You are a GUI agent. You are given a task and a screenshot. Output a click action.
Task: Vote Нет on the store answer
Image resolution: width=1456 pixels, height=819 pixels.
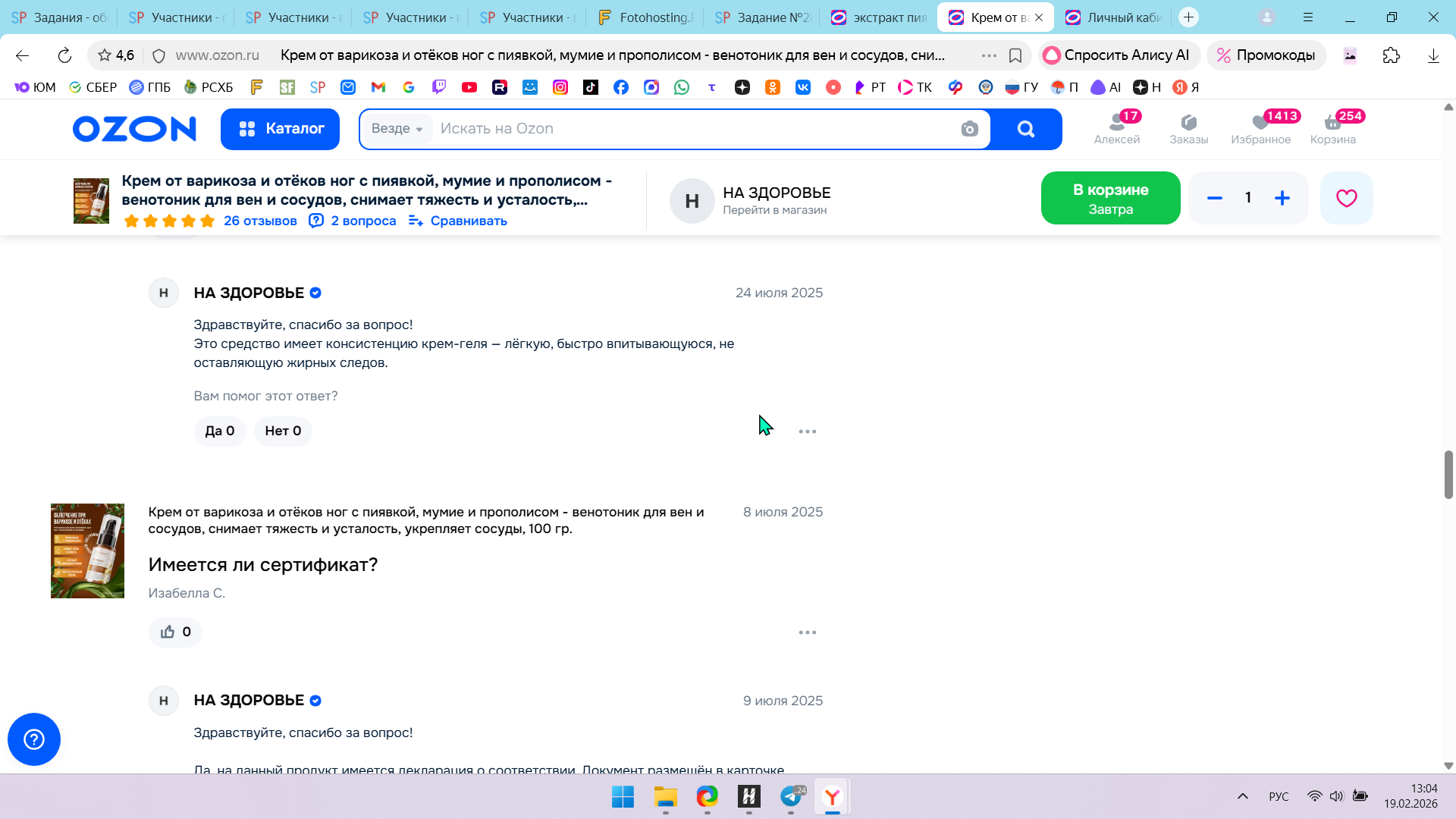(283, 431)
